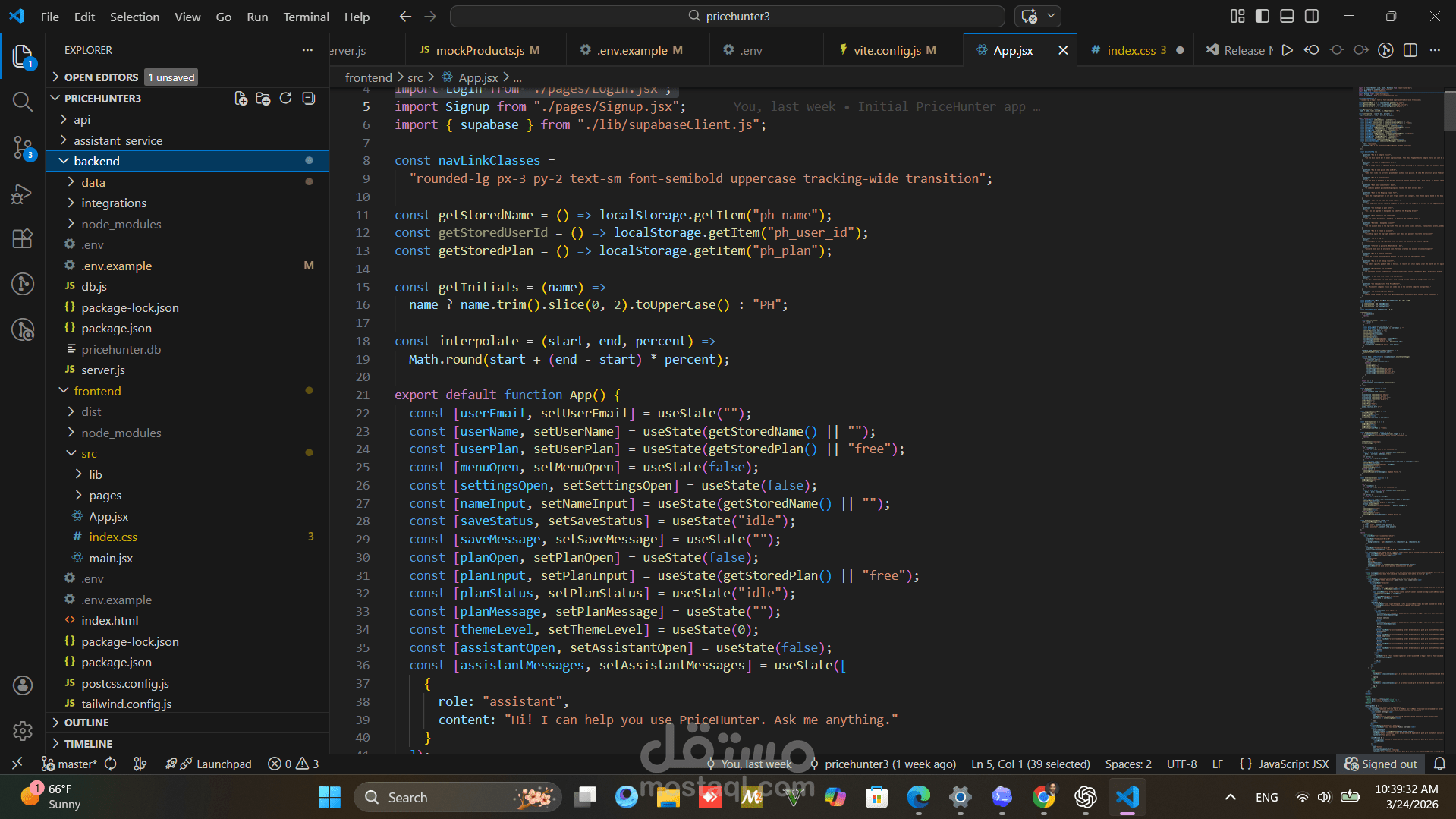Image resolution: width=1456 pixels, height=819 pixels.
Task: Collapse the frontend folder
Action: tap(97, 391)
